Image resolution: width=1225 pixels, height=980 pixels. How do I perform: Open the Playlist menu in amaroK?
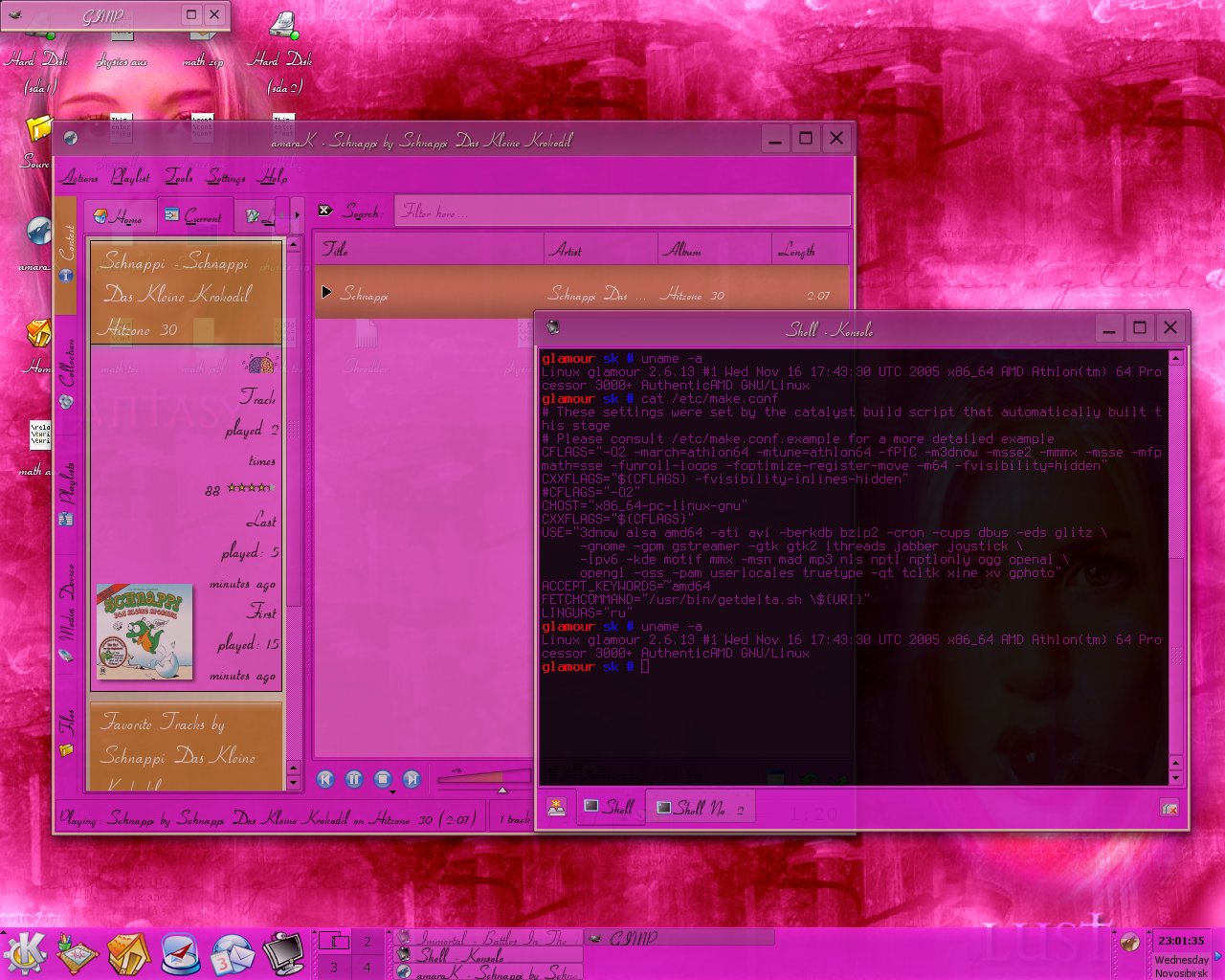click(130, 177)
